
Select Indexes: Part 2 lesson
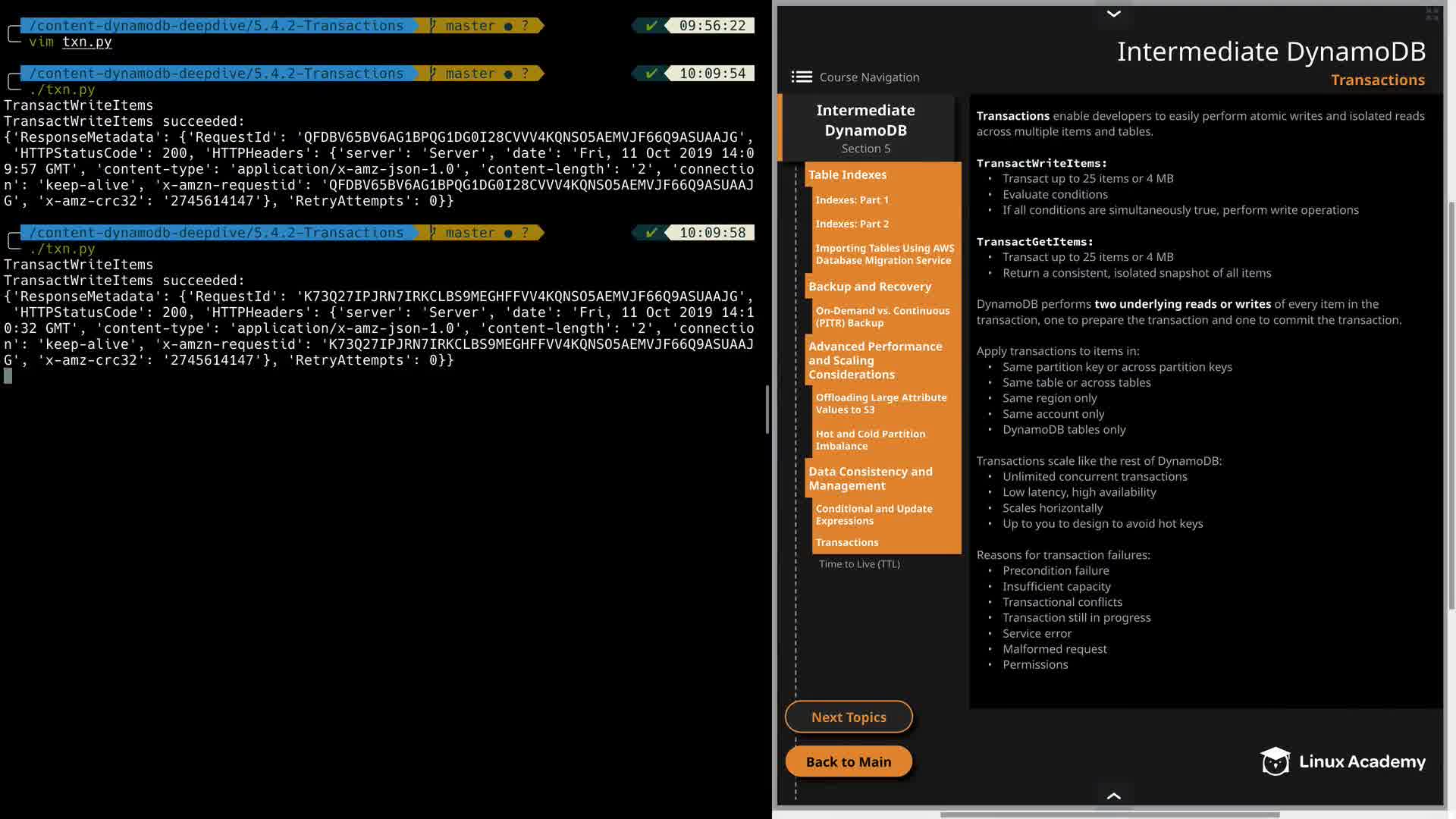pos(852,224)
